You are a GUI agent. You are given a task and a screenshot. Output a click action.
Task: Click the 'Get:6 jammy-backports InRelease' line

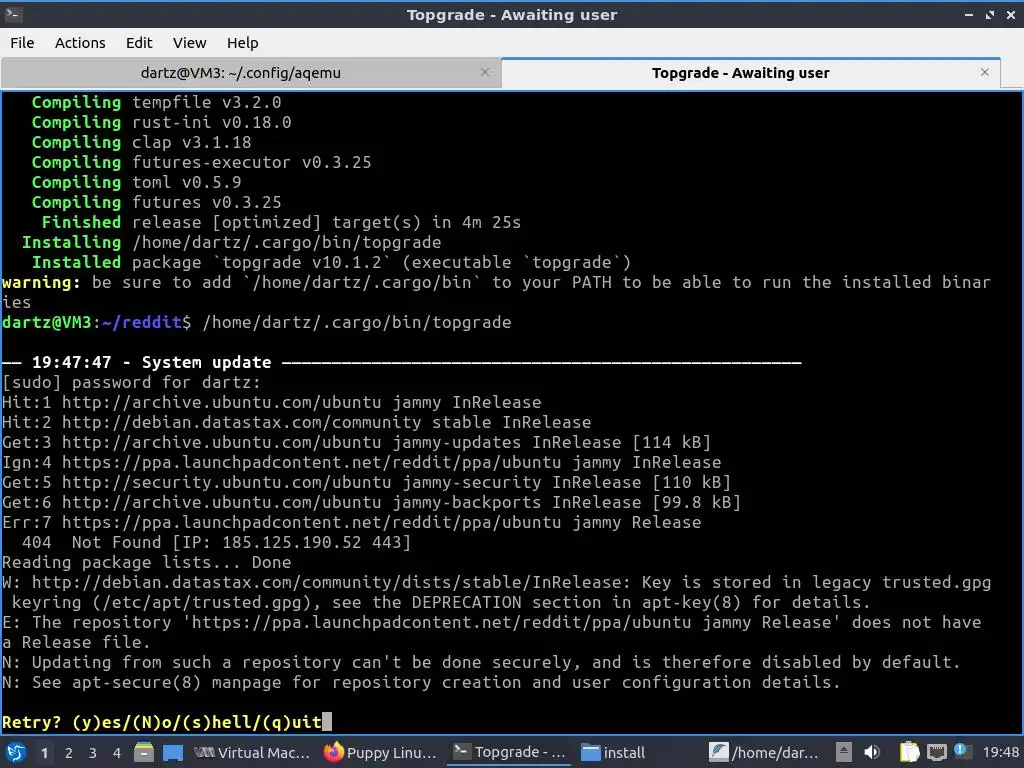click(x=371, y=502)
